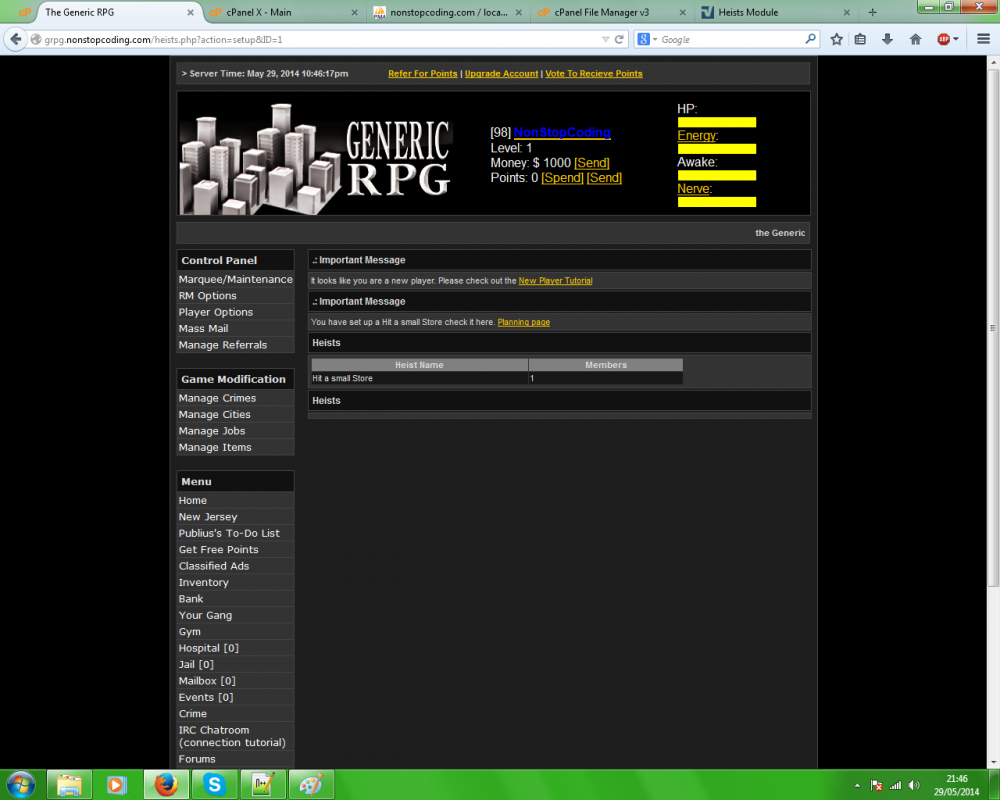Click the back navigation arrow
This screenshot has width=1000, height=800.
pyautogui.click(x=15, y=39)
